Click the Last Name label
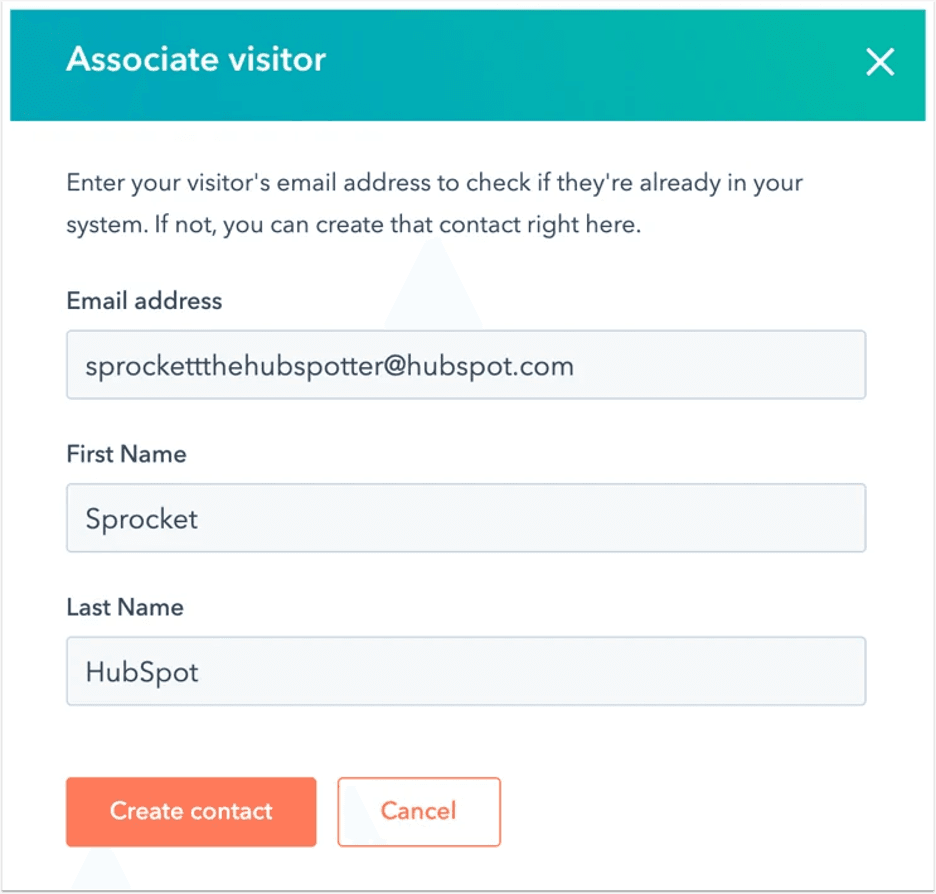Viewport: 936px width, 894px height. [x=124, y=606]
